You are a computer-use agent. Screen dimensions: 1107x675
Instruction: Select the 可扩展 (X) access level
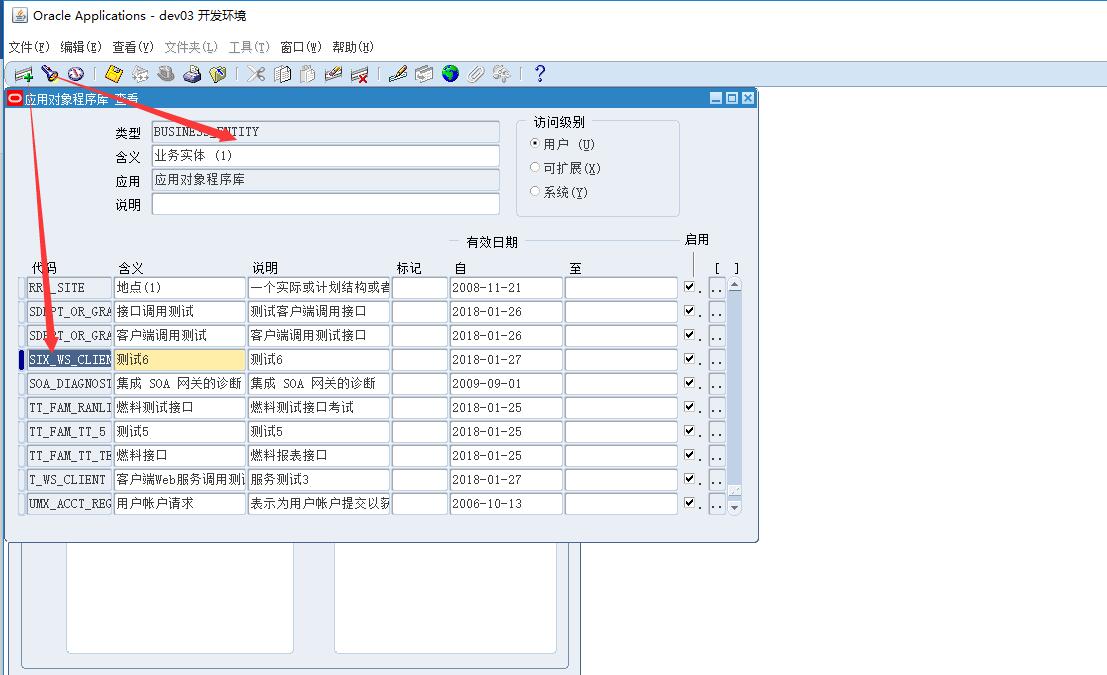535,168
